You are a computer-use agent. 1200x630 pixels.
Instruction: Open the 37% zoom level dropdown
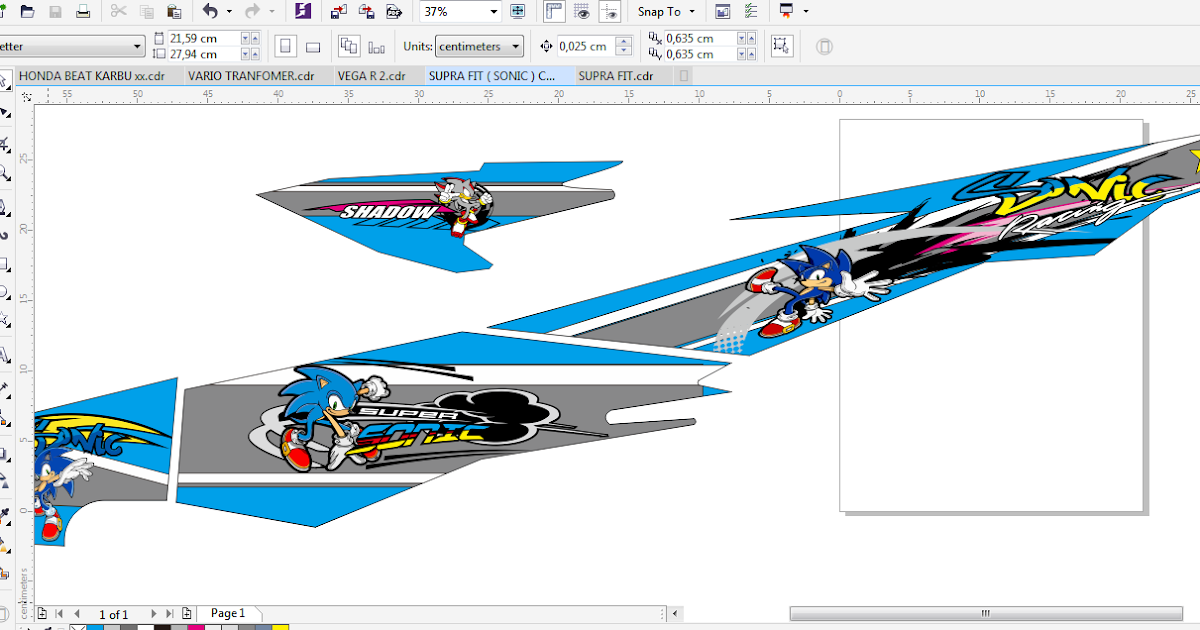[493, 12]
